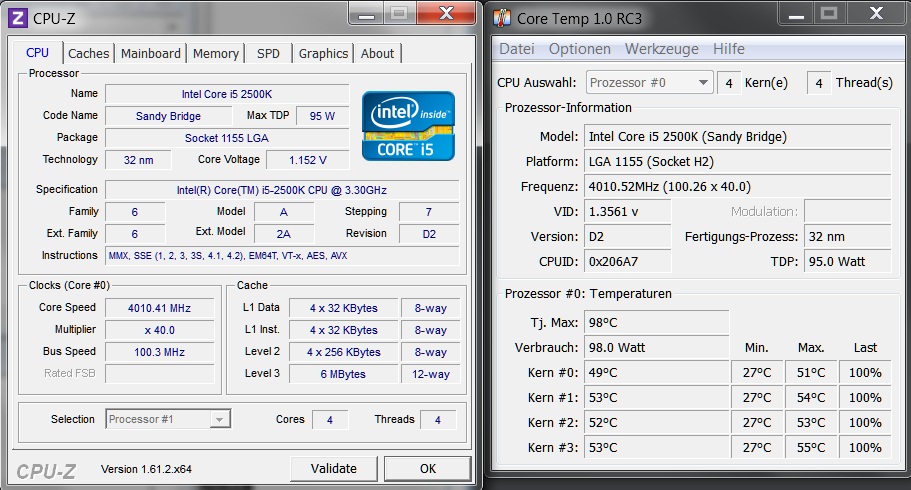Click the Platform value LGA 1155 (Socket H2)
The width and height of the screenshot is (911, 490).
point(737,162)
